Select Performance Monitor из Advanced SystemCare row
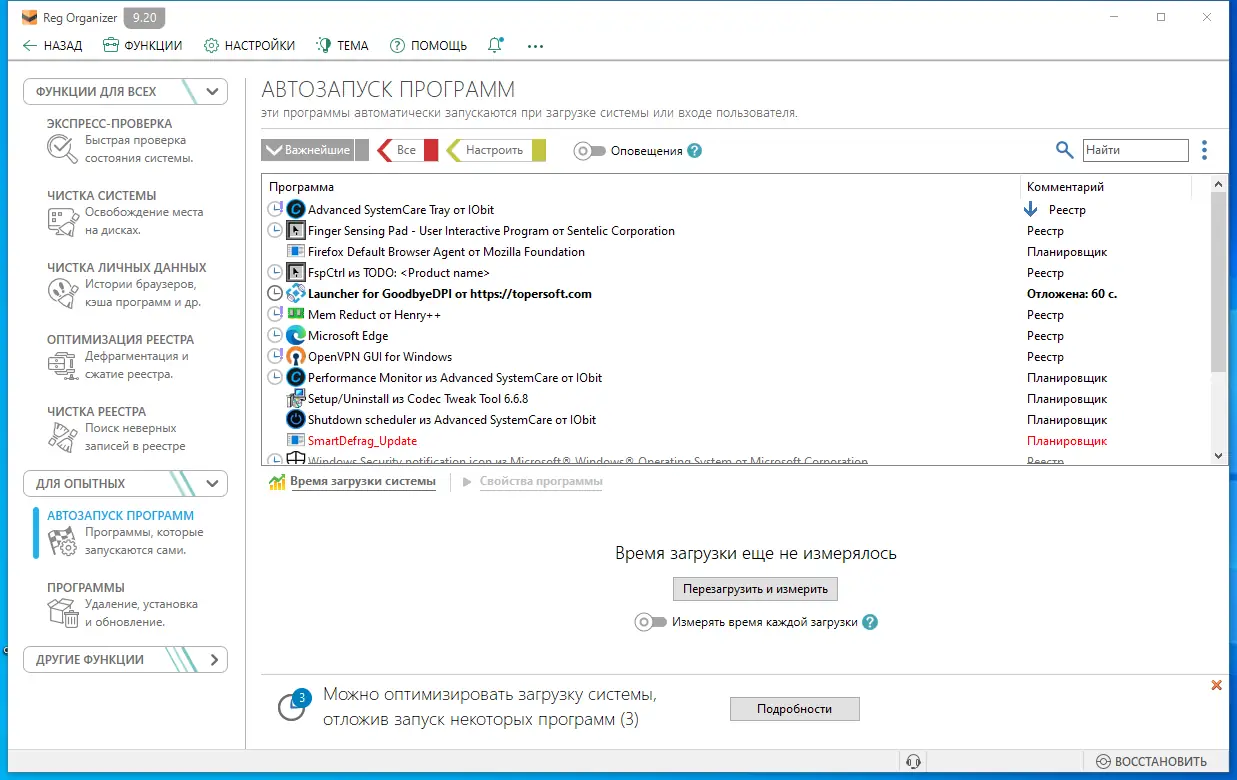The width and height of the screenshot is (1237, 780). 736,378
